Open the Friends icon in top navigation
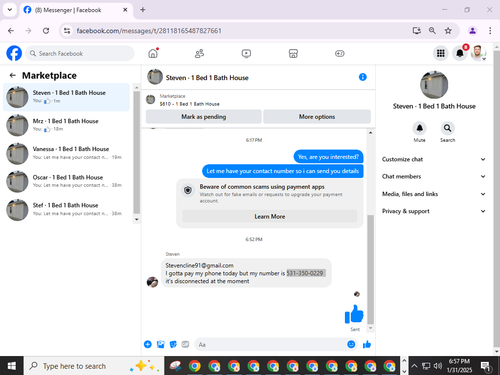 pyautogui.click(x=199, y=53)
